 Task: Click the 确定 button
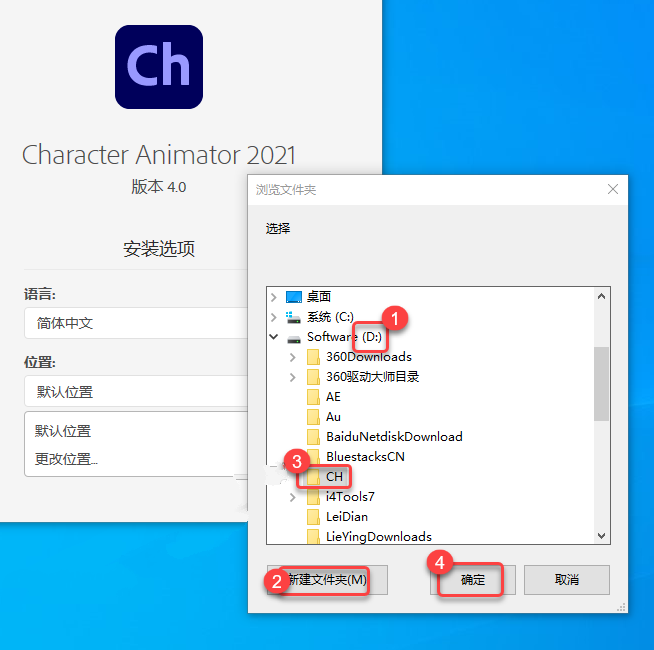coord(473,579)
